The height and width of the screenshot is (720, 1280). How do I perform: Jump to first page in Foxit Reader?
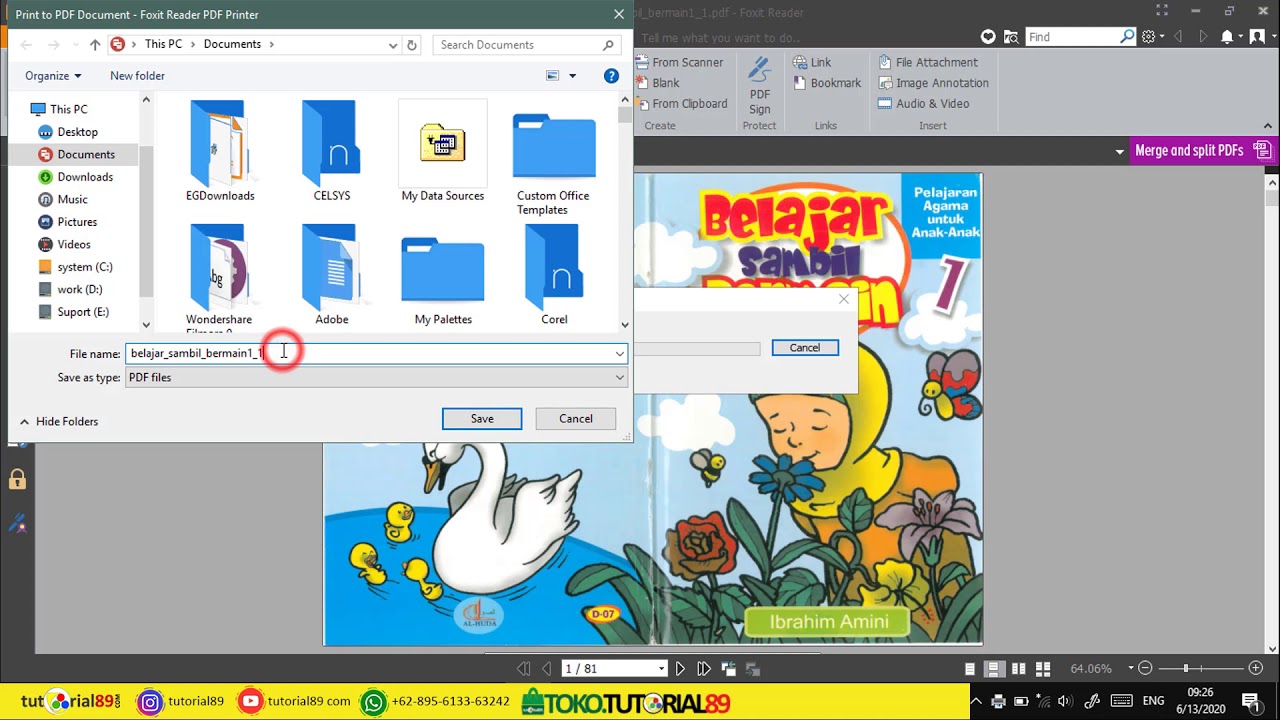[523, 669]
